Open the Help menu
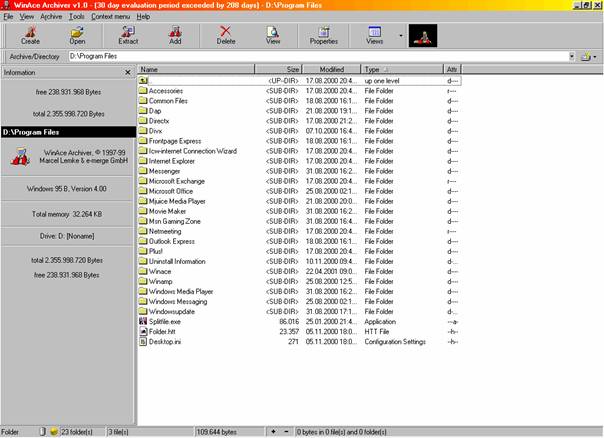Image resolution: width=604 pixels, height=438 pixels. [x=143, y=17]
